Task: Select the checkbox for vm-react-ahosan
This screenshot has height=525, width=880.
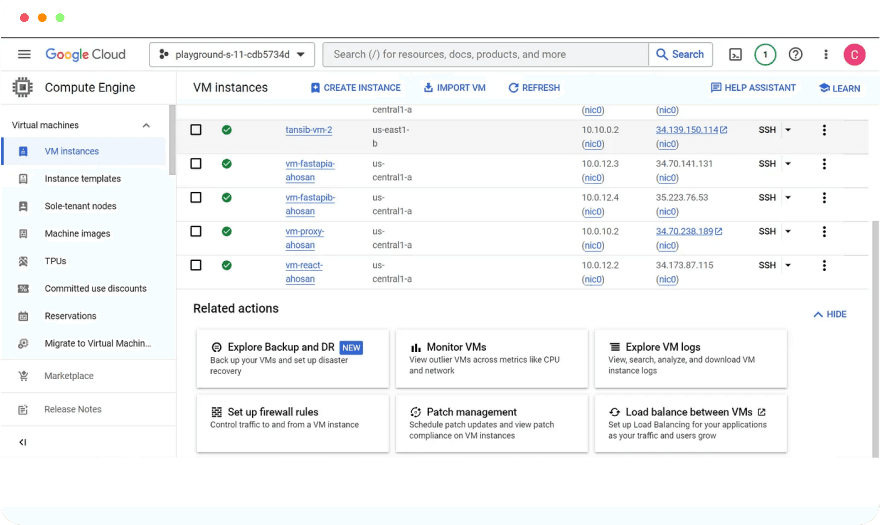Action: pos(196,264)
